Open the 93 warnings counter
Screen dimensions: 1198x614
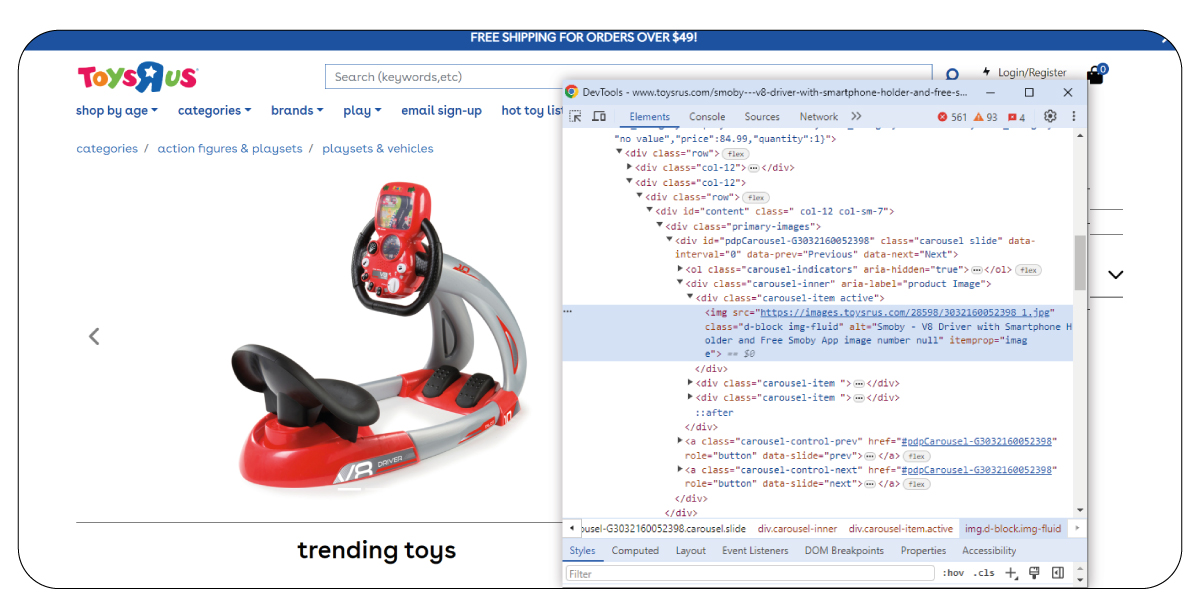pos(986,117)
